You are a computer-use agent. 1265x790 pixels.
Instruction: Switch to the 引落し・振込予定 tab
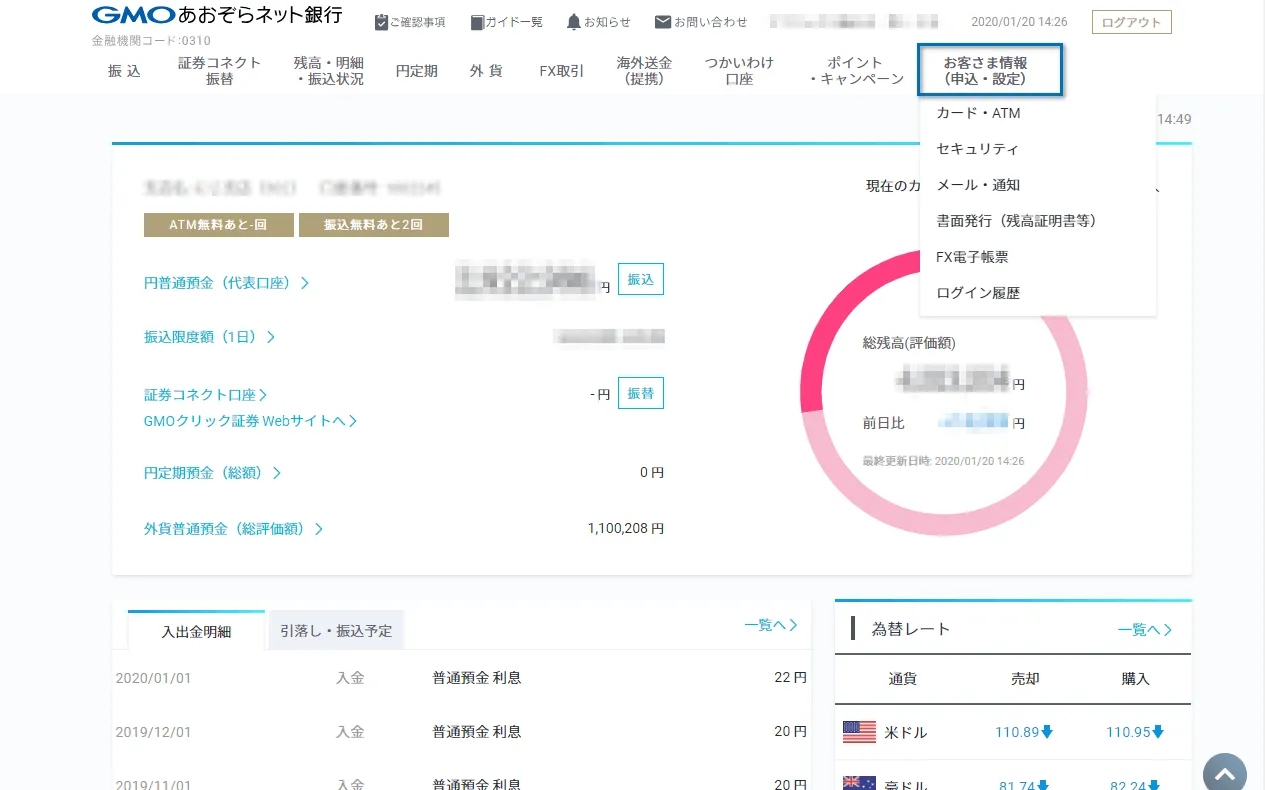(335, 630)
